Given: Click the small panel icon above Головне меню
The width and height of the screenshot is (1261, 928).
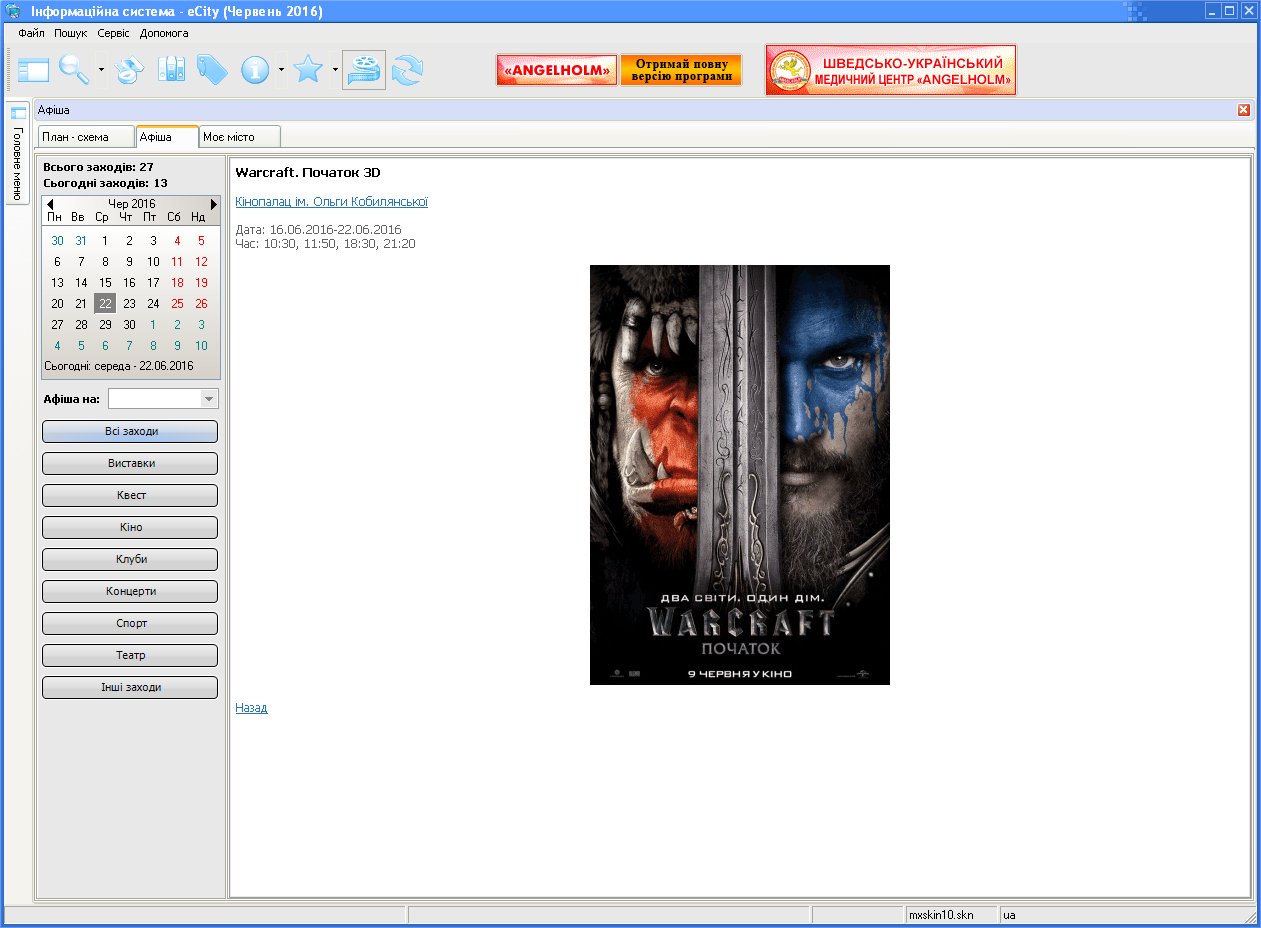Looking at the screenshot, I should click(x=19, y=113).
